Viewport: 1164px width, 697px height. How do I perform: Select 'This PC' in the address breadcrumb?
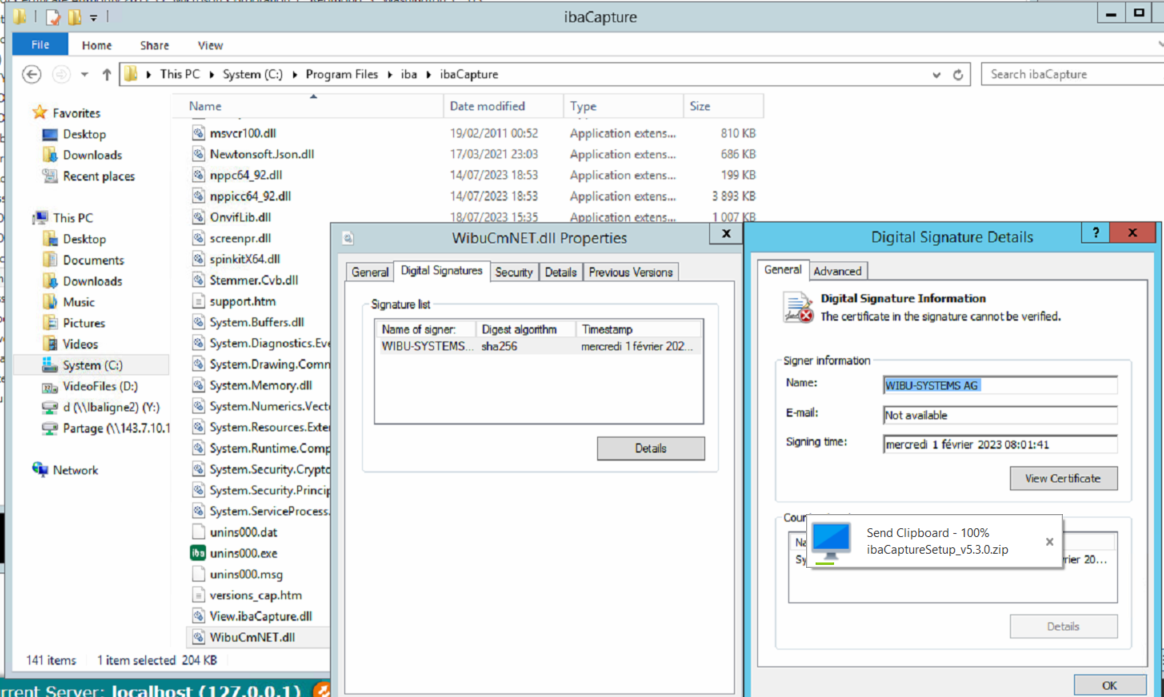180,74
